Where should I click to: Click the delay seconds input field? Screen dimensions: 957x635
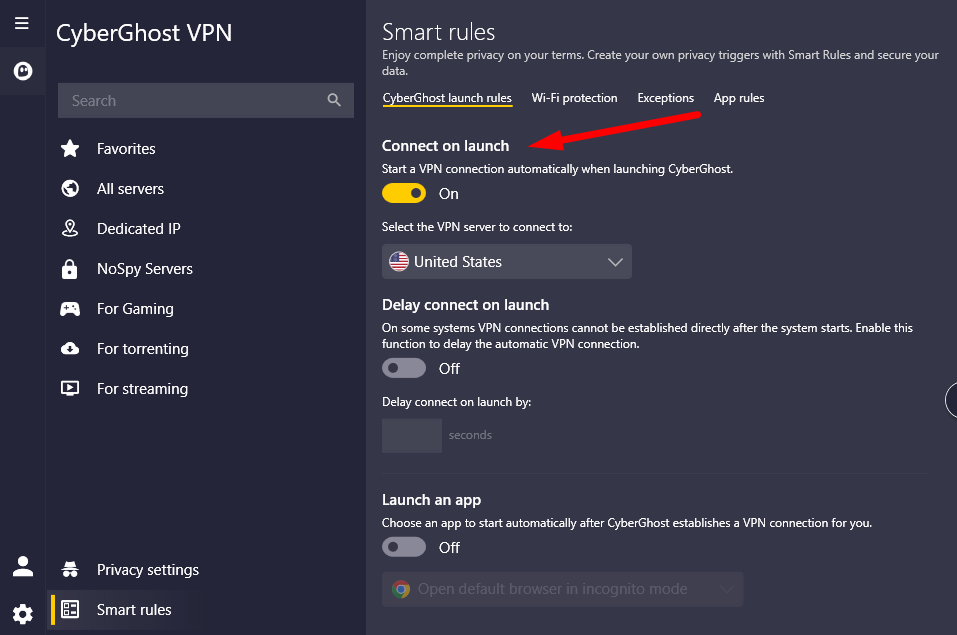pos(411,435)
